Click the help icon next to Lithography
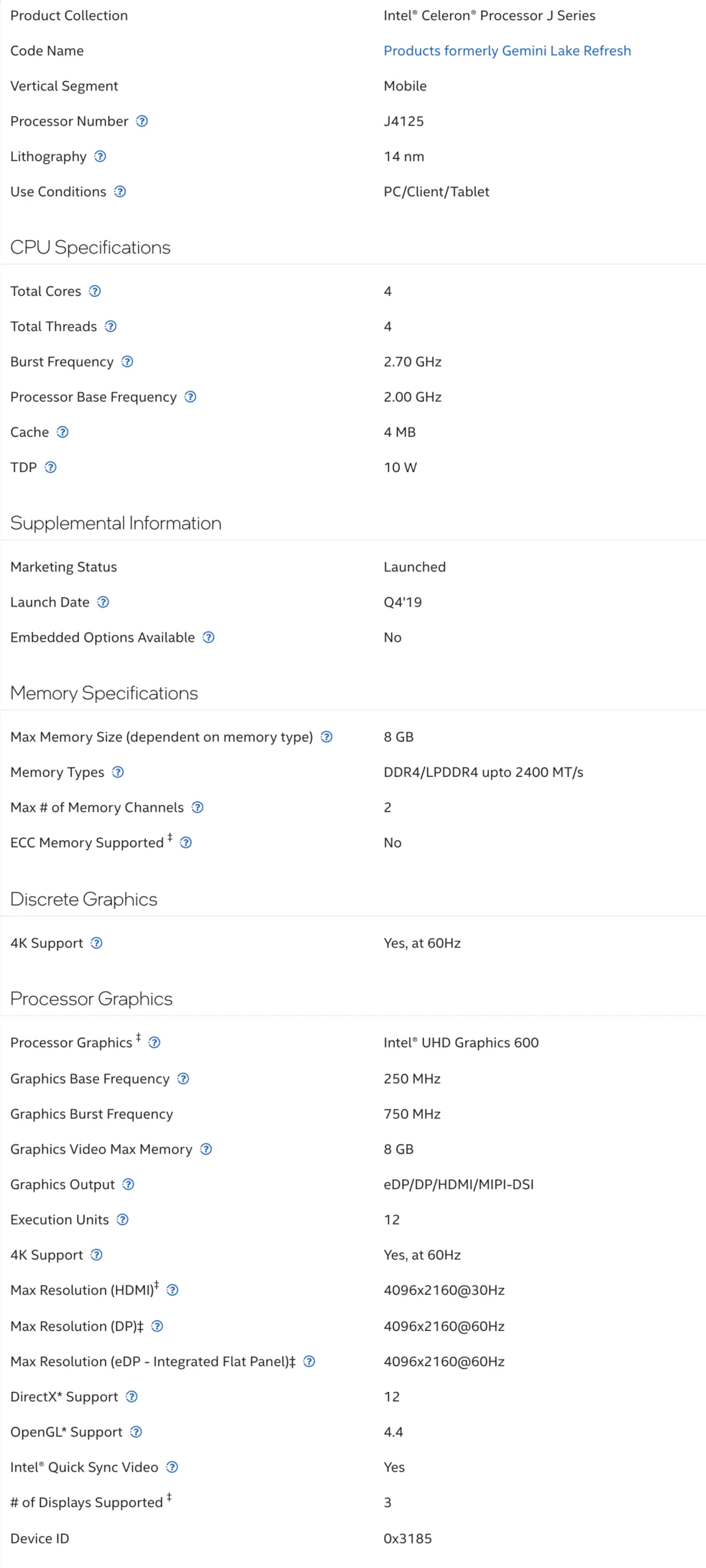 (101, 157)
